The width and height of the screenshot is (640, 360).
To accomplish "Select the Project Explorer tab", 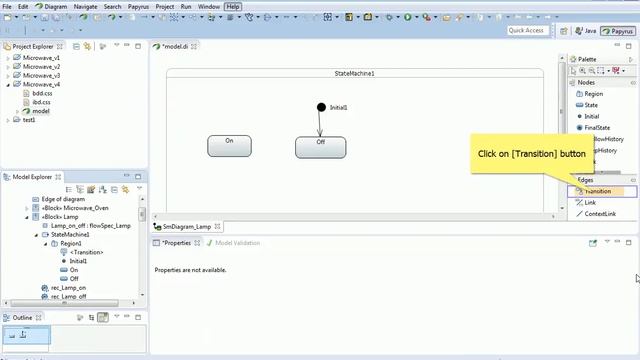I will [33, 47].
